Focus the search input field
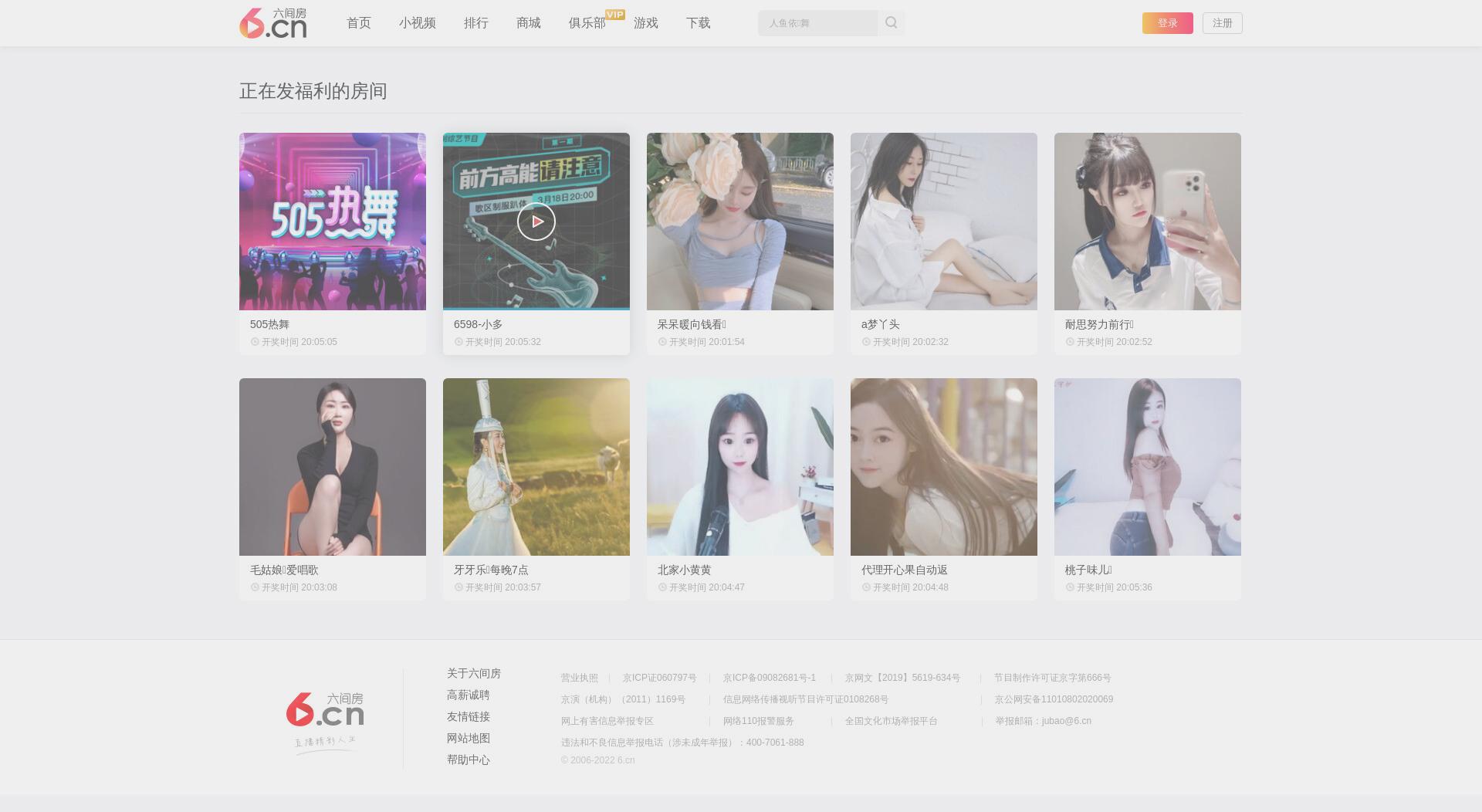 click(x=817, y=23)
